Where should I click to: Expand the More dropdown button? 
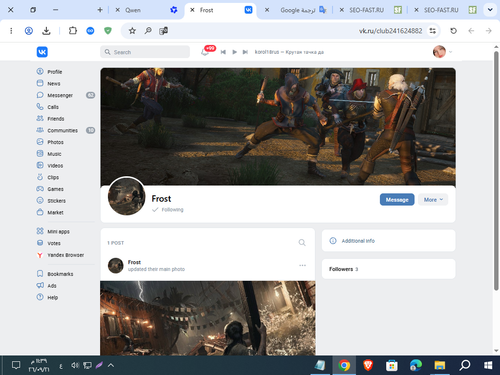(x=433, y=200)
